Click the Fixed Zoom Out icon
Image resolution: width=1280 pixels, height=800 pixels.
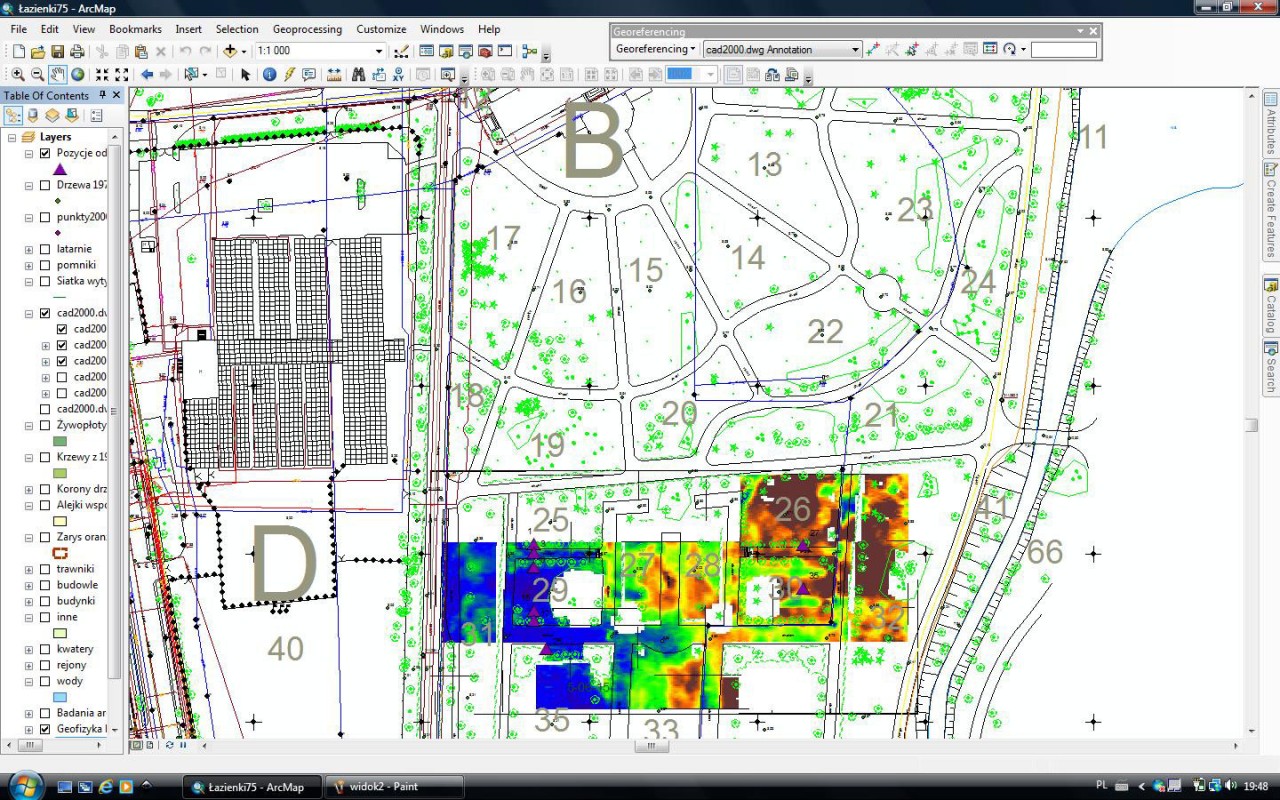(122, 74)
